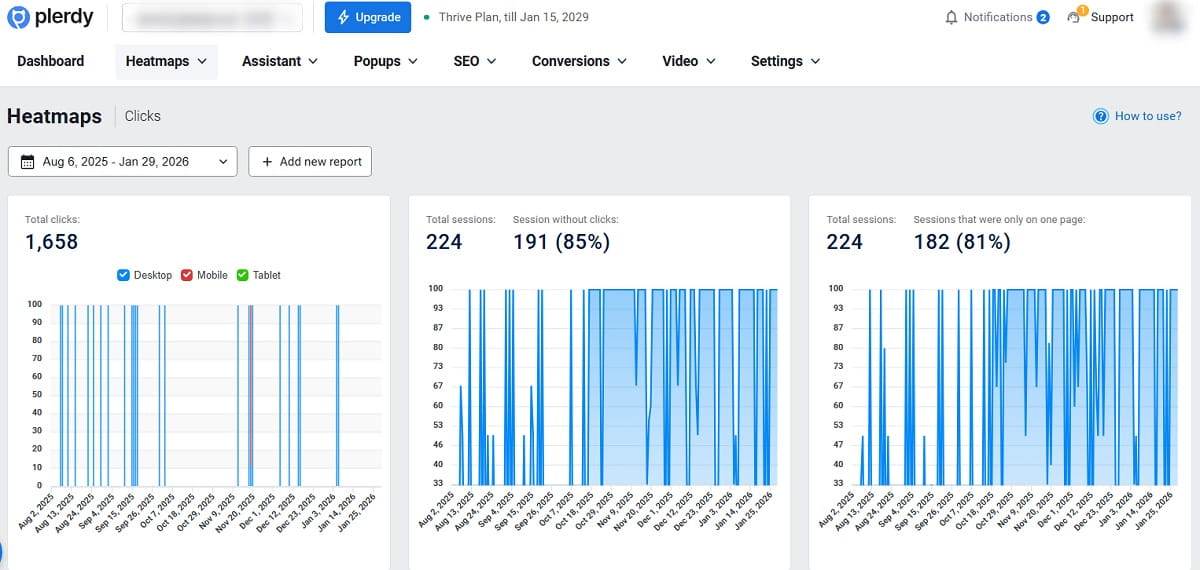Click the How to use question mark icon
This screenshot has height=570, width=1200.
[1101, 116]
